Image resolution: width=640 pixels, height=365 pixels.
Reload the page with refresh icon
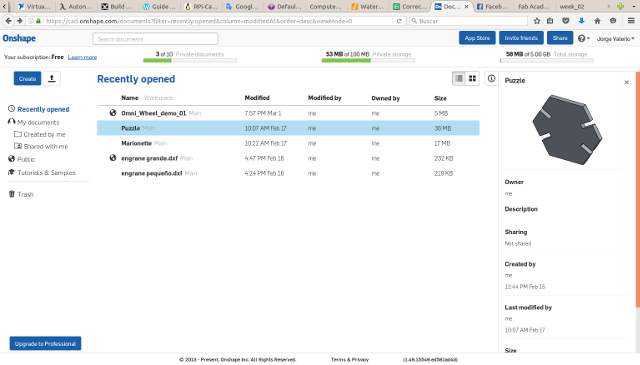[x=399, y=21]
